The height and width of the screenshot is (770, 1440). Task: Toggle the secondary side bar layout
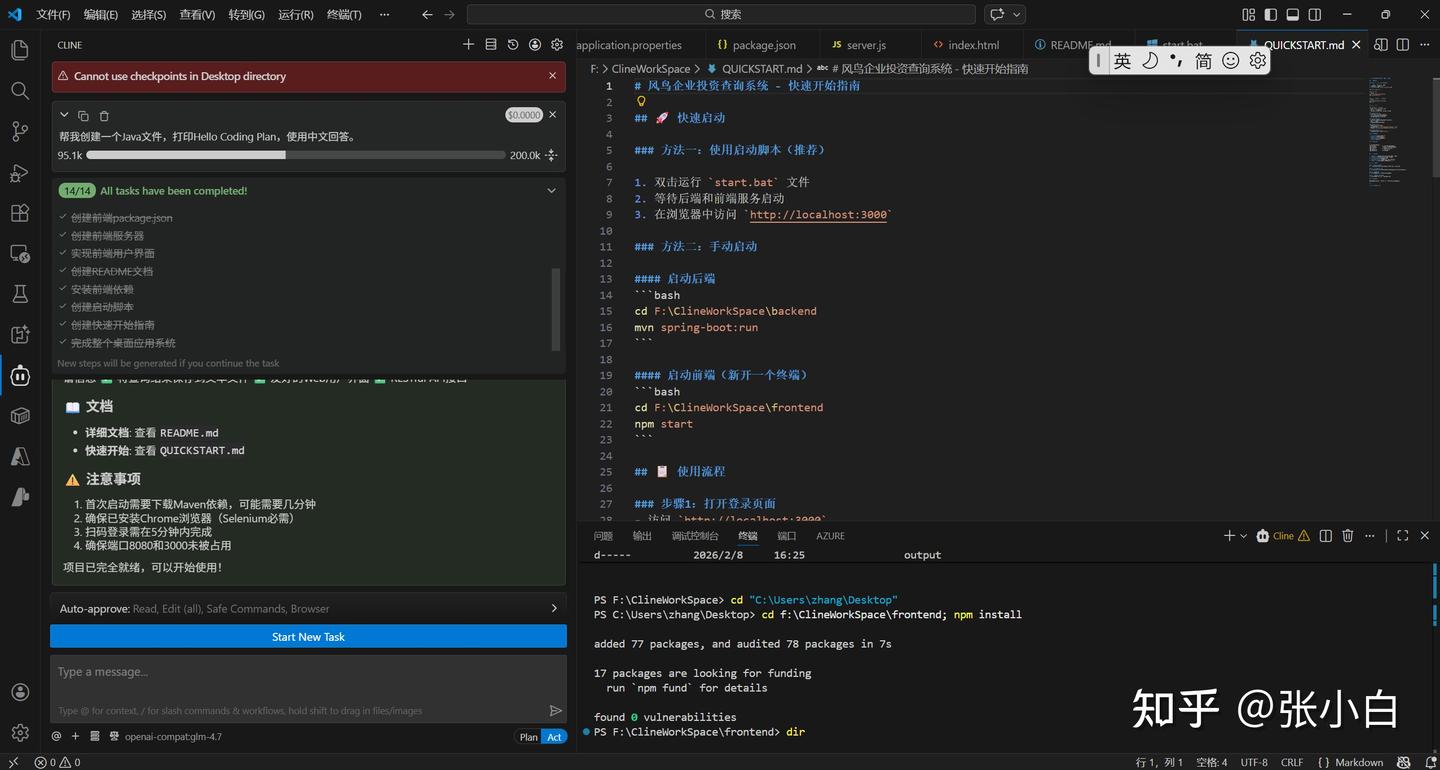[1315, 14]
